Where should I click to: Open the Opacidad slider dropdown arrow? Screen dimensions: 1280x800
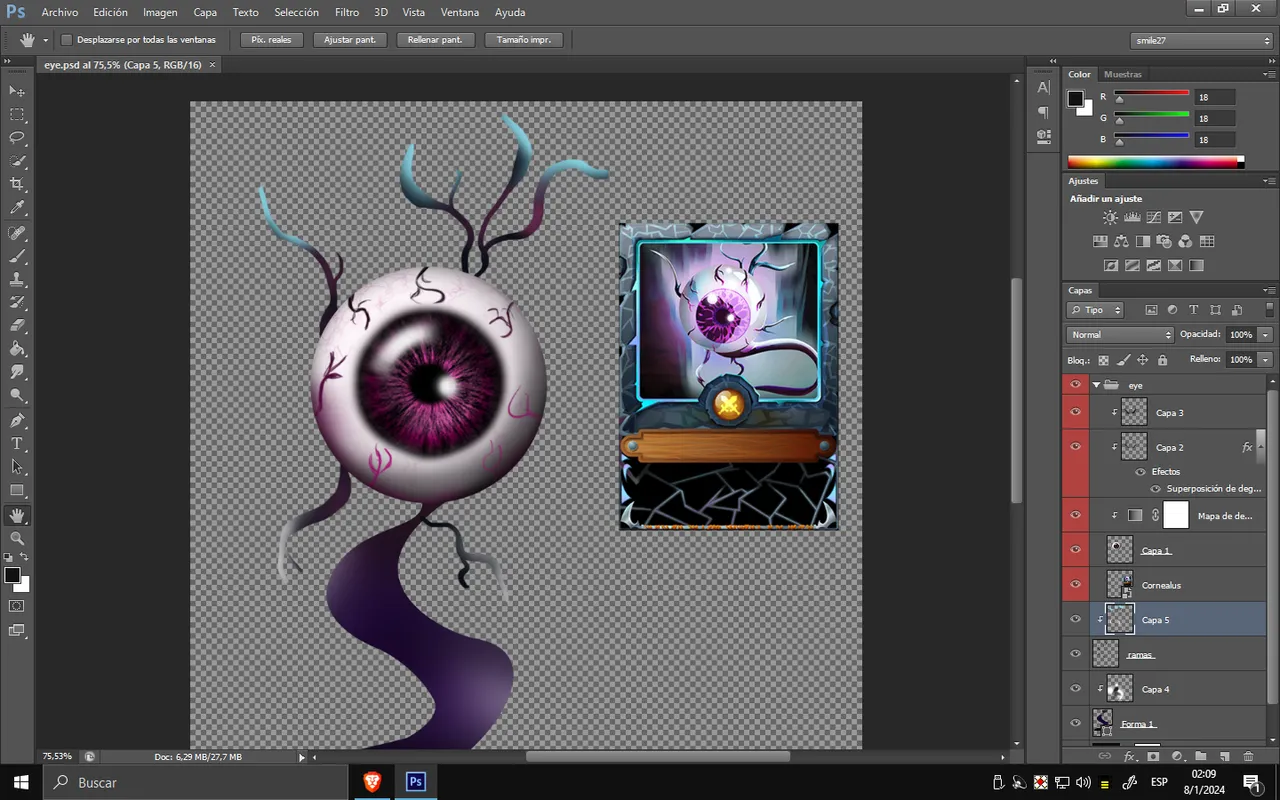(x=1266, y=334)
